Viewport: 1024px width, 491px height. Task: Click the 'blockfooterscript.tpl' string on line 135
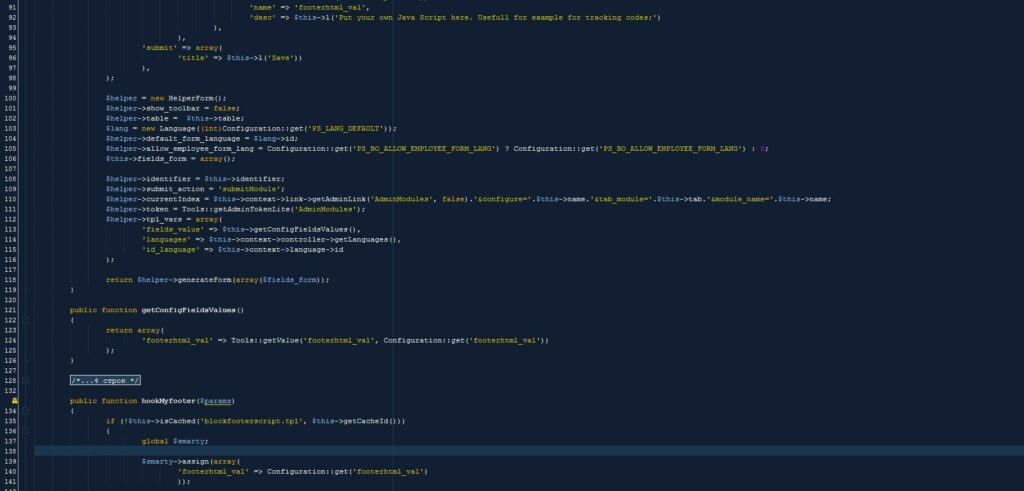(253, 421)
